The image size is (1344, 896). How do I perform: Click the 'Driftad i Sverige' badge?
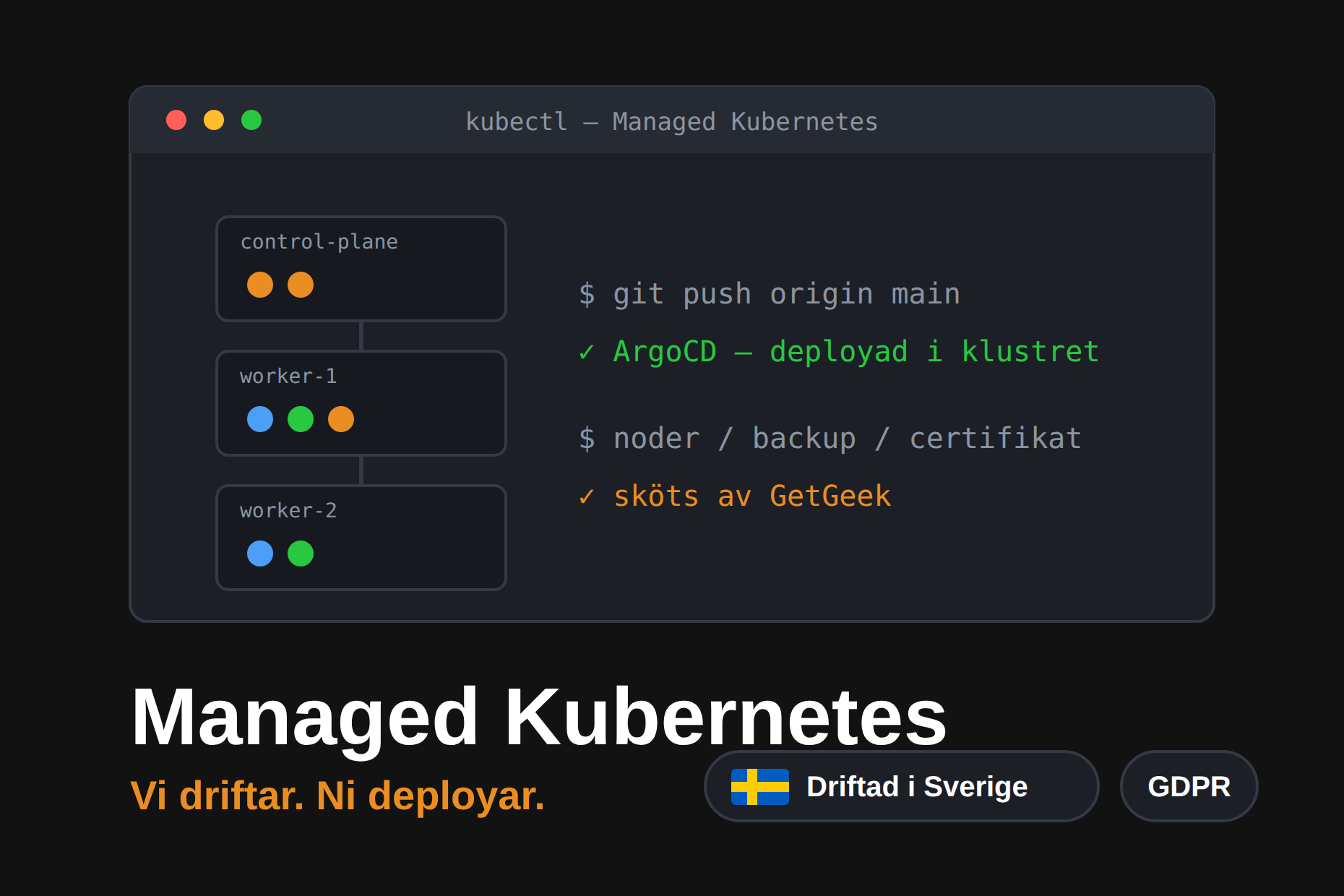[902, 786]
